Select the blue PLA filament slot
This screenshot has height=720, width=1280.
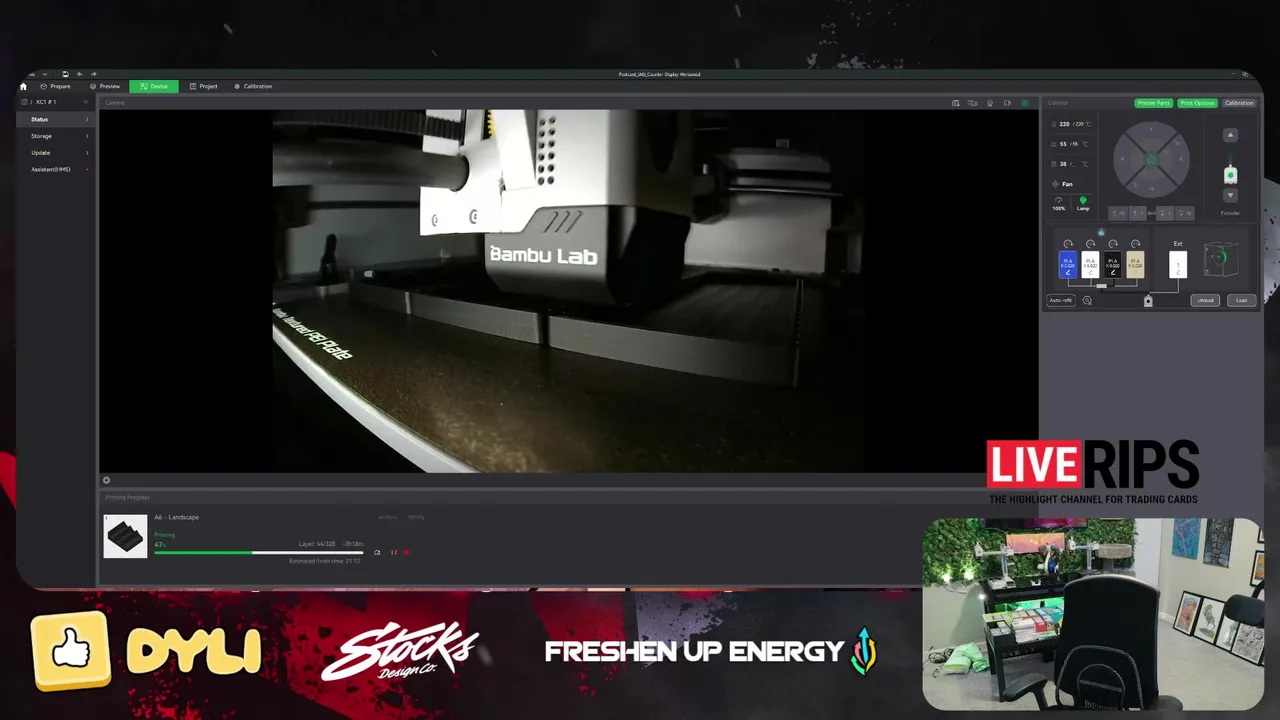[1068, 264]
